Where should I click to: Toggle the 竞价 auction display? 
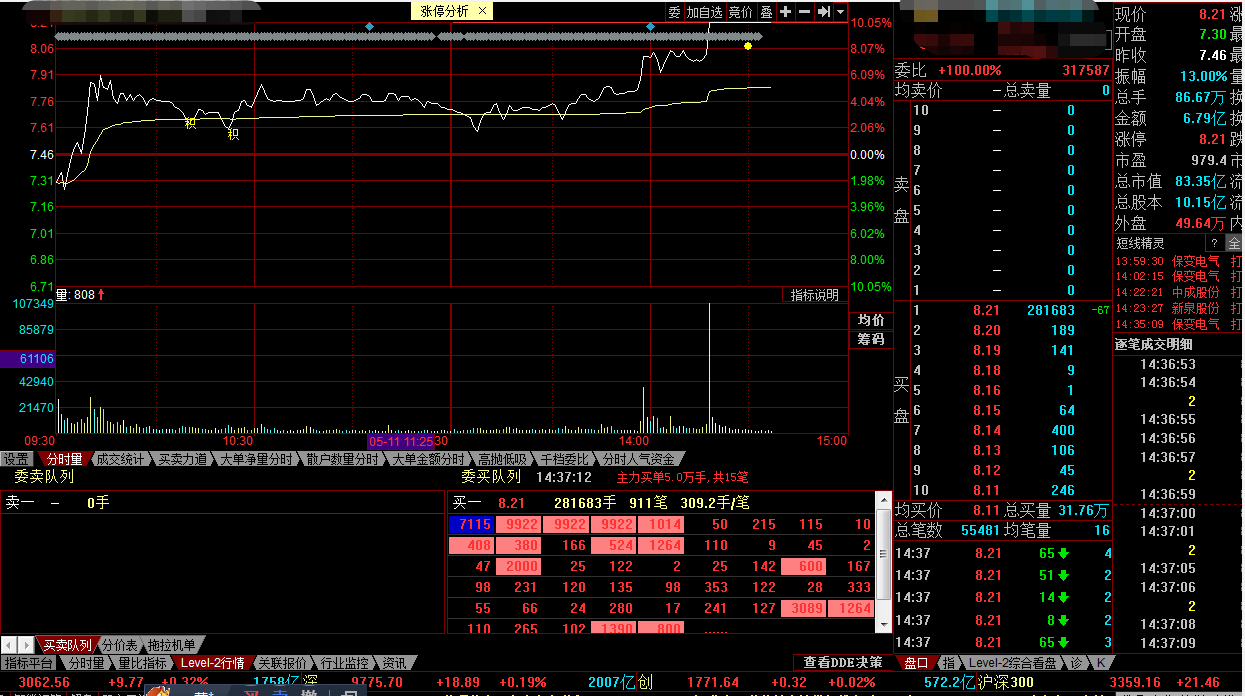pos(740,12)
